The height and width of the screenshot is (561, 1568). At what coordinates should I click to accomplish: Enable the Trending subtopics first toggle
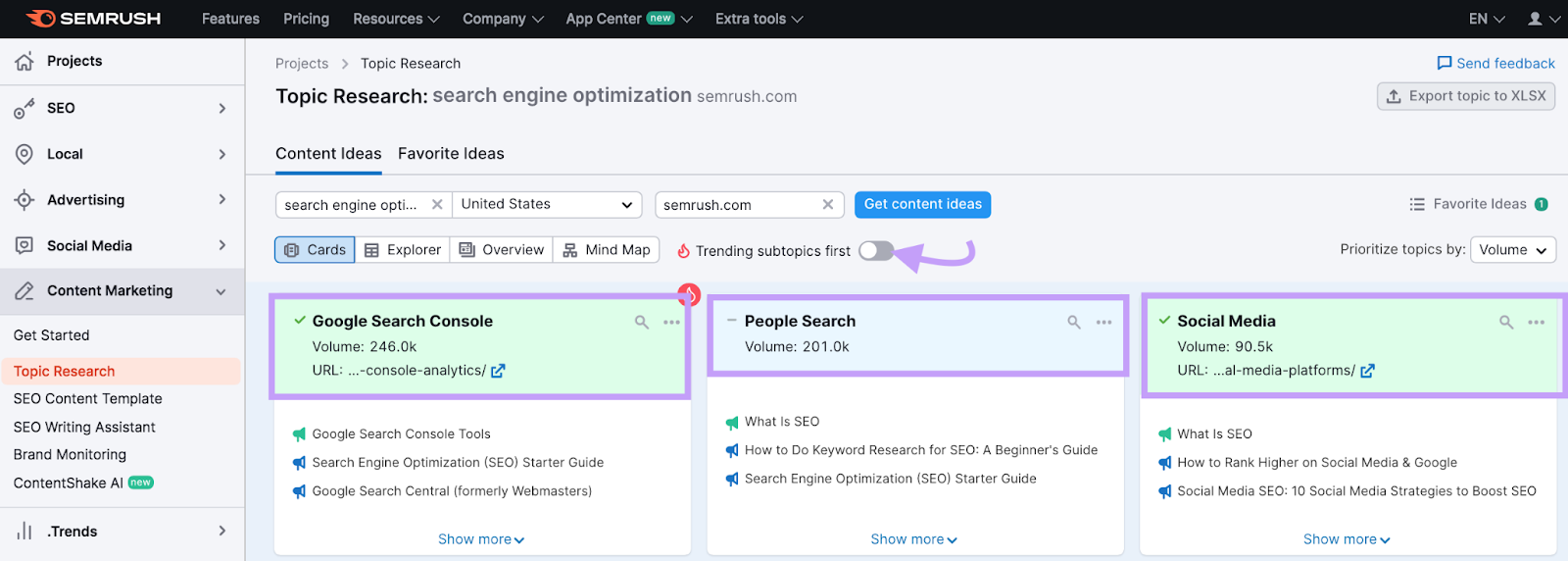coord(876,251)
